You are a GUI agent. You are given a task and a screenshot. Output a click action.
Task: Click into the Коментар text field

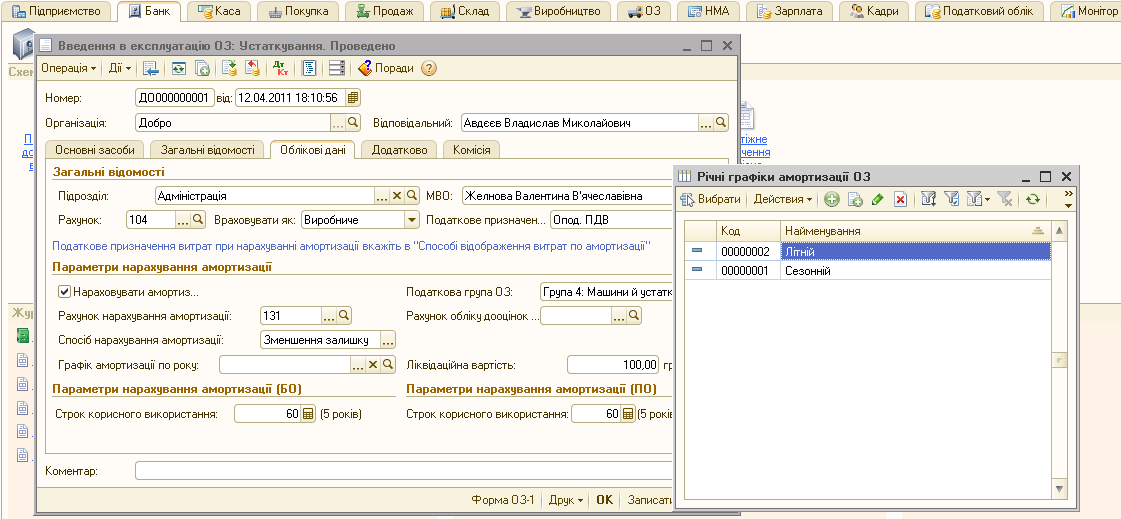click(400, 471)
